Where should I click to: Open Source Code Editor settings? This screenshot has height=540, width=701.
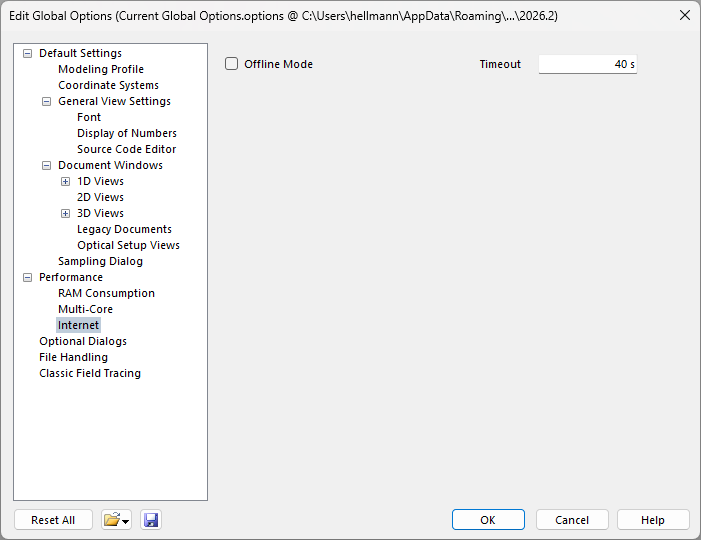coord(127,149)
